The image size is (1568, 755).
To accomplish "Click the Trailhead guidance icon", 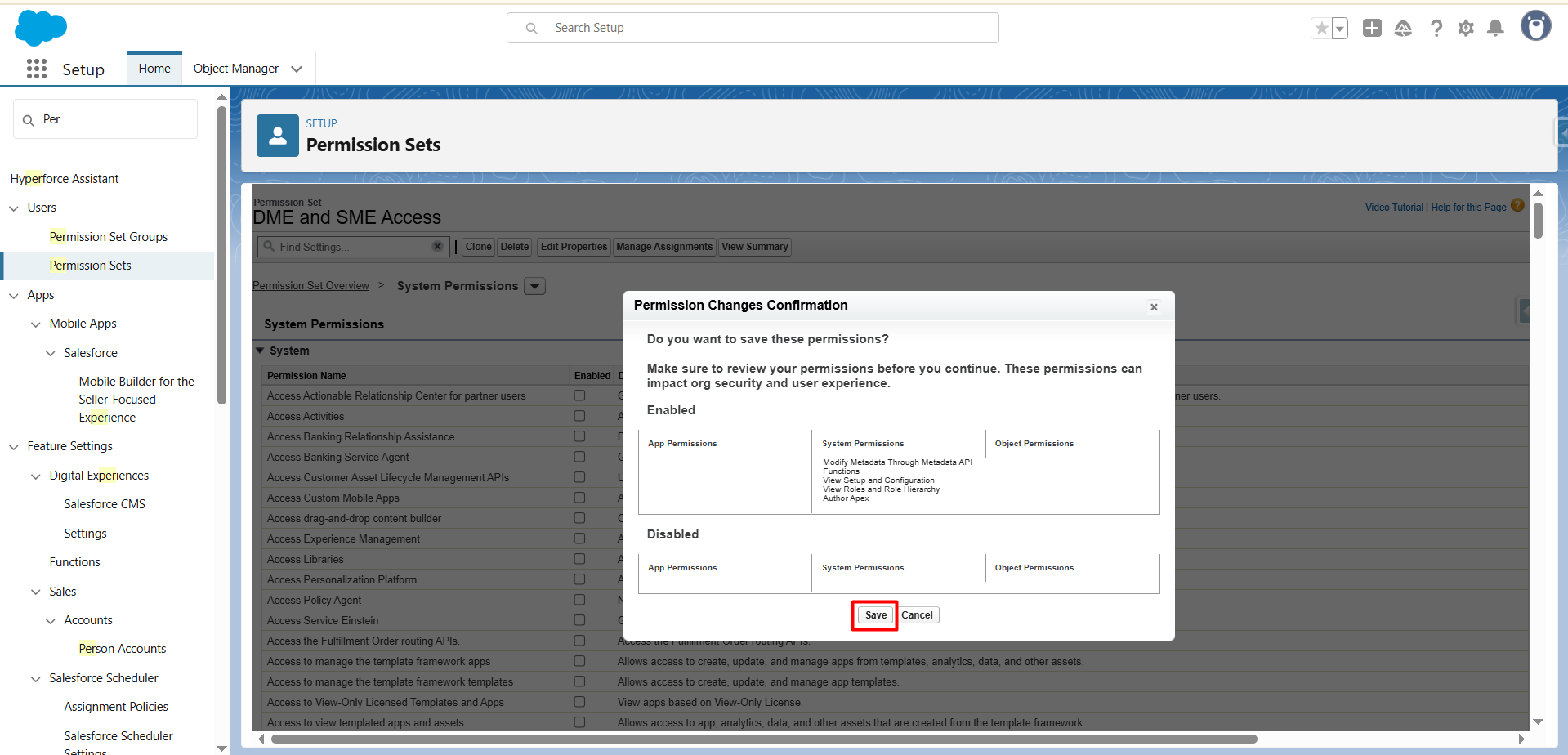I will (1403, 29).
